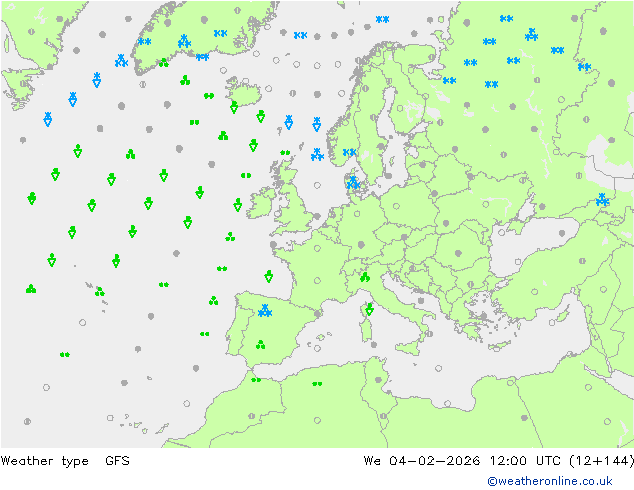Image resolution: width=634 pixels, height=490 pixels.
Task: Click the green rain symbol beside the Azores
Action: [x=99, y=291]
